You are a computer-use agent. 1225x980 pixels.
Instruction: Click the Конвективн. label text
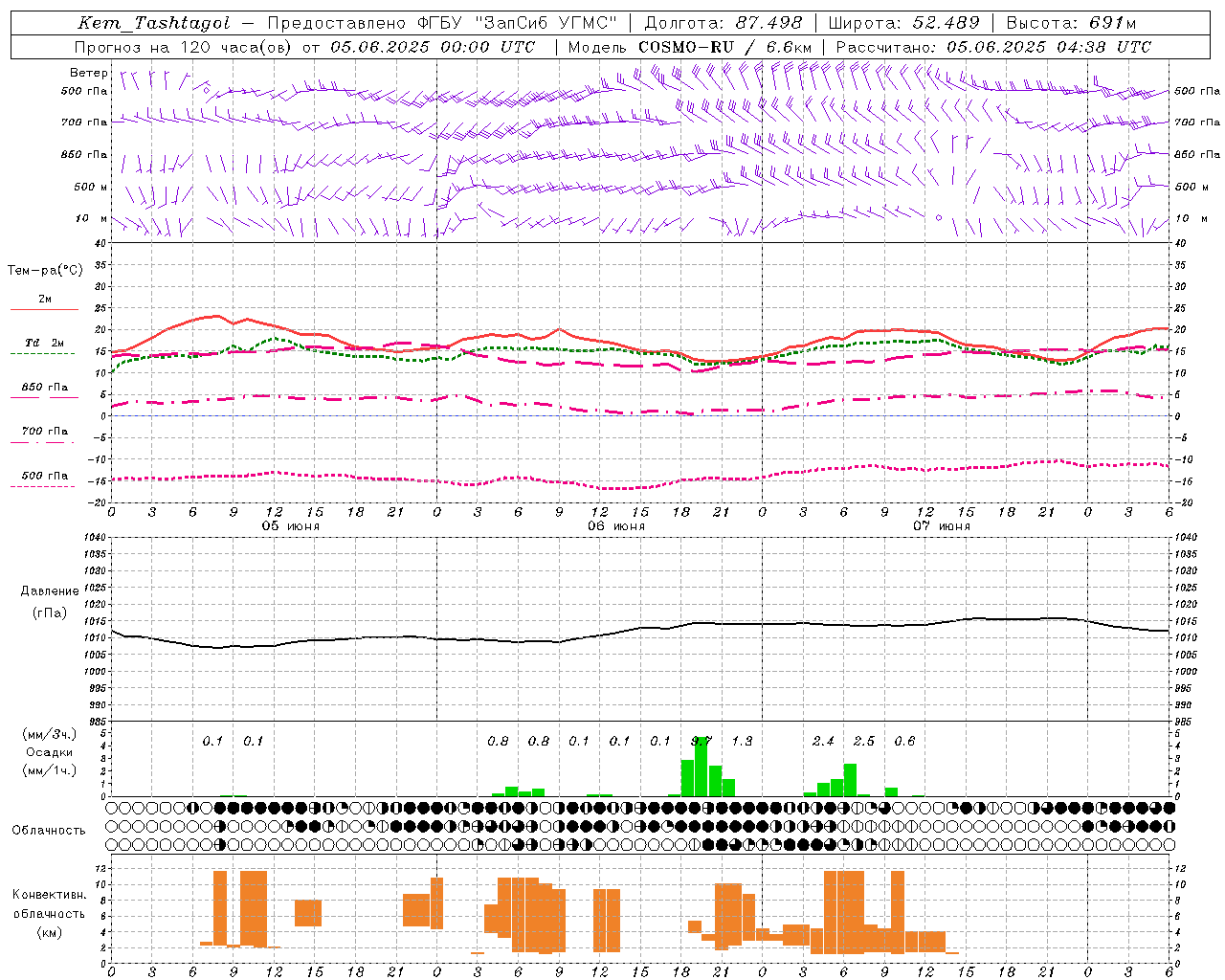pos(49,895)
